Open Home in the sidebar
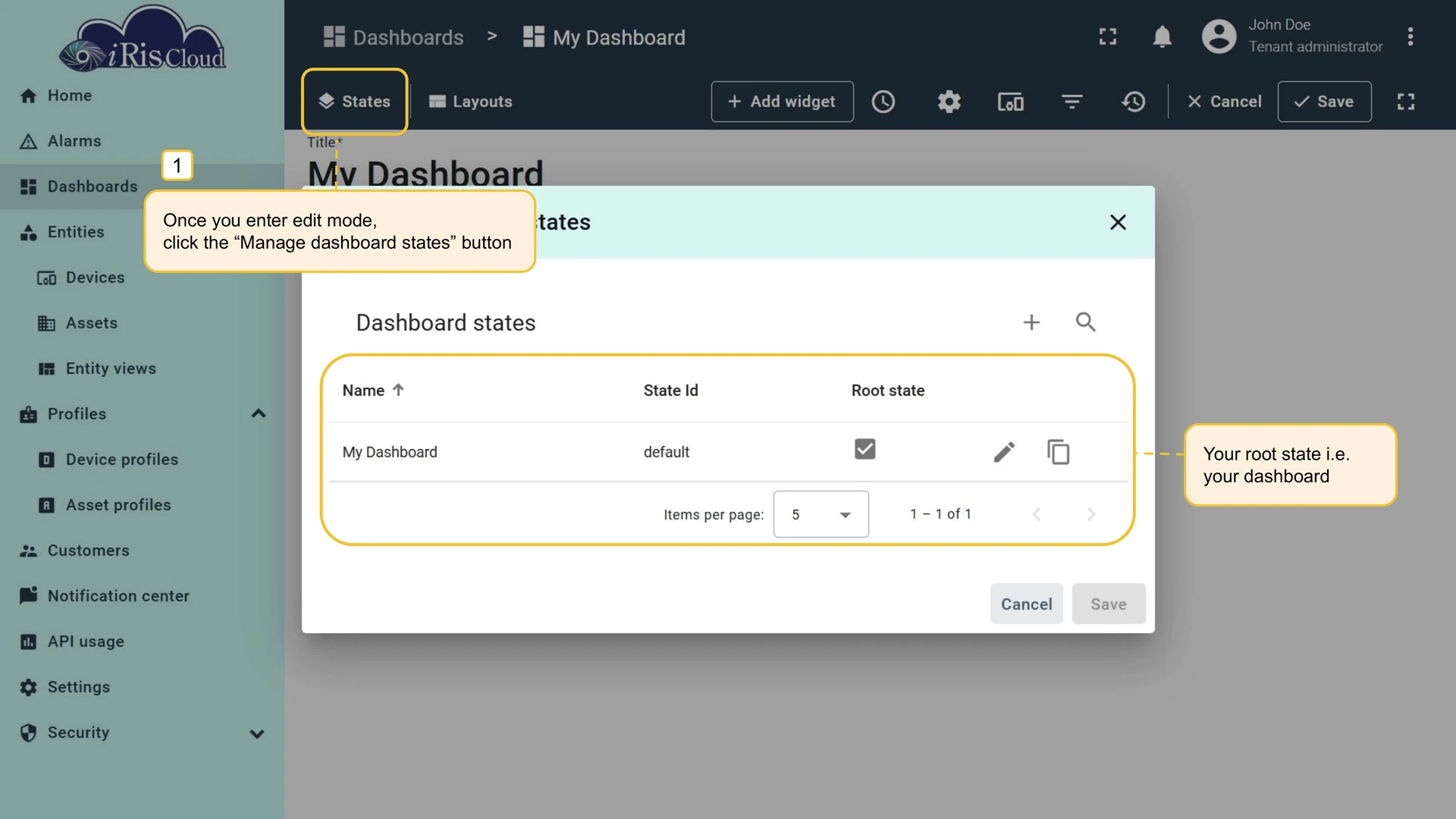 [x=142, y=96]
